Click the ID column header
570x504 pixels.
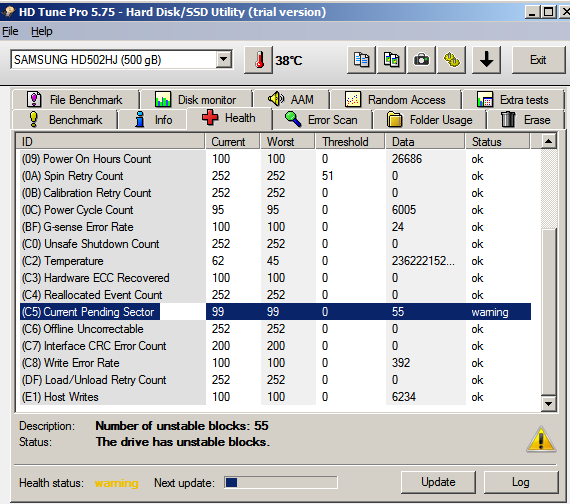click(110, 141)
